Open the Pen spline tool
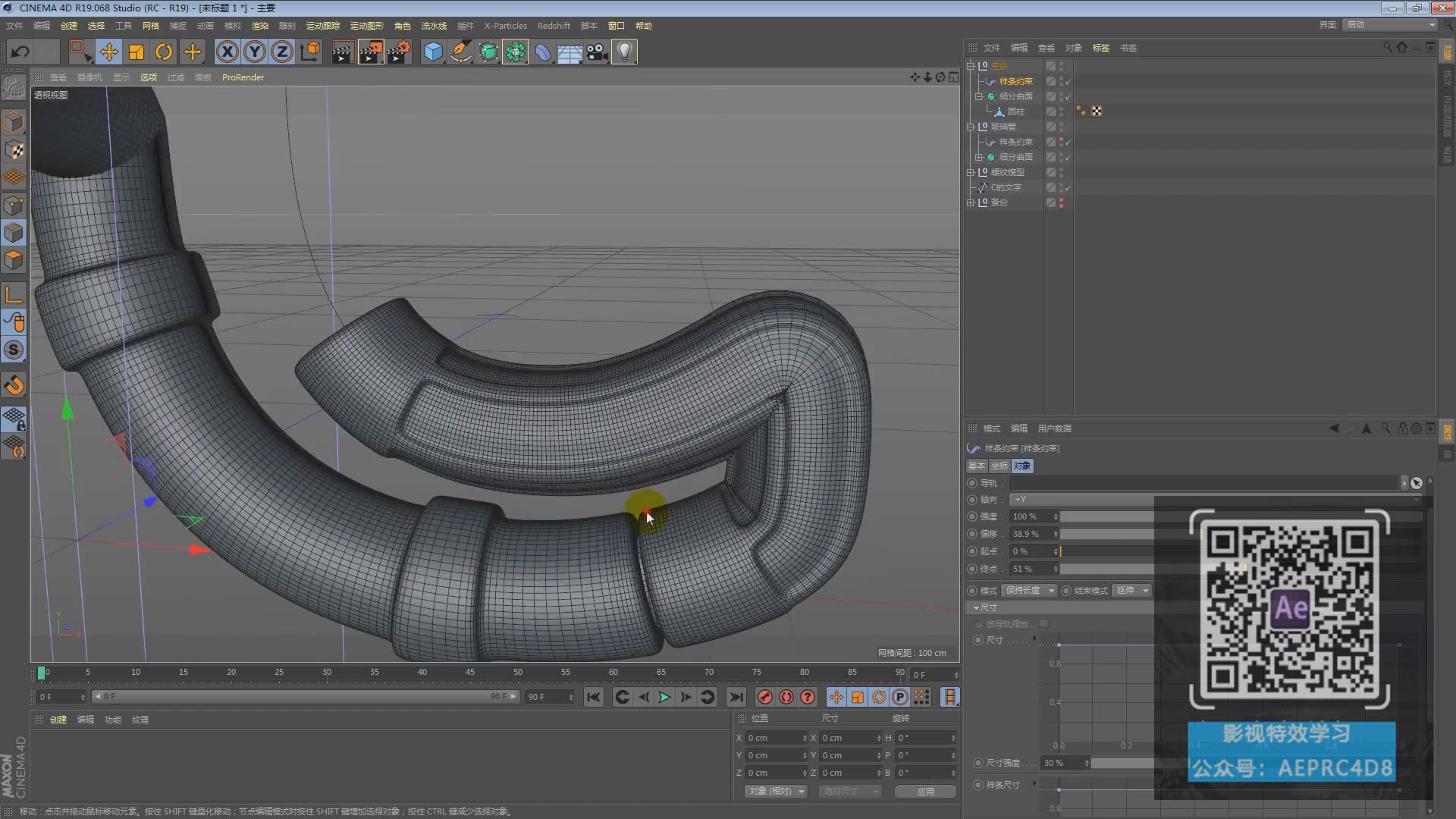 pos(460,52)
